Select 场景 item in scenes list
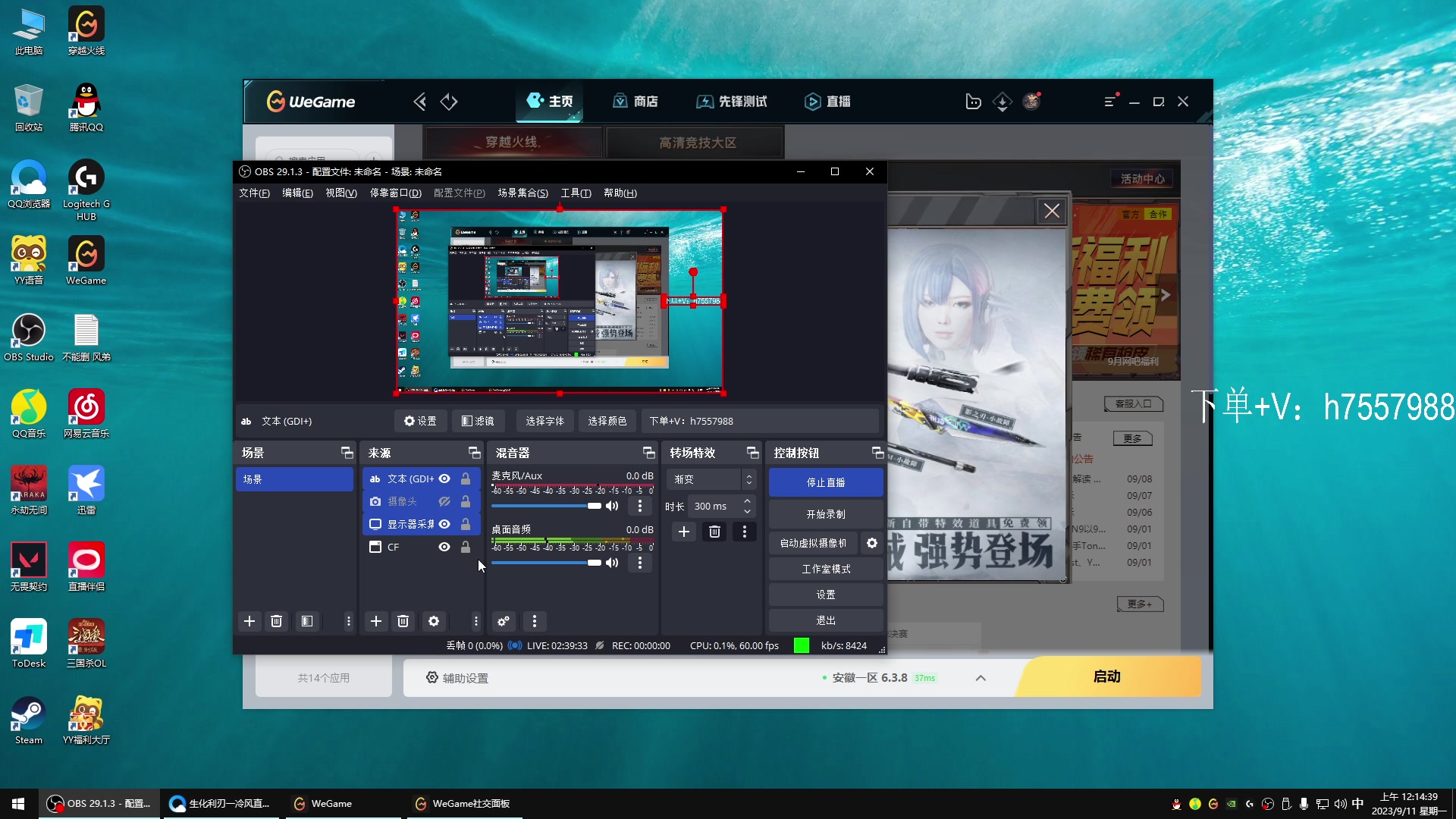The height and width of the screenshot is (819, 1456). click(x=294, y=479)
